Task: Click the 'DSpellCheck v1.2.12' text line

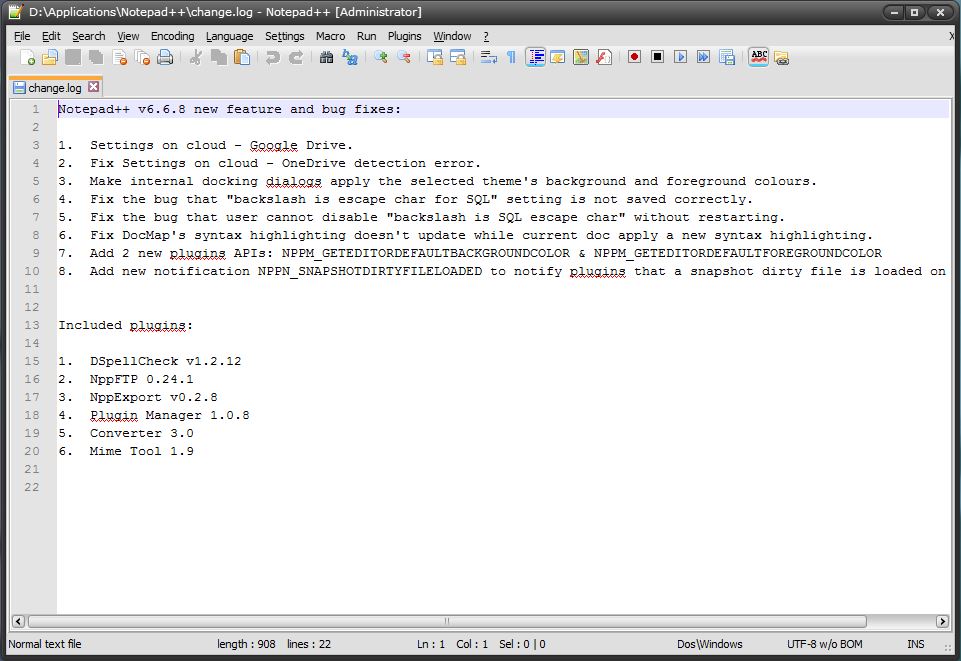Action: coord(165,361)
